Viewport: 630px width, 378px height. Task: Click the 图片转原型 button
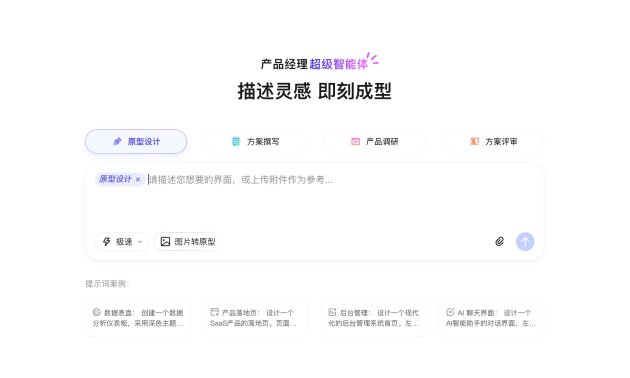tap(188, 241)
